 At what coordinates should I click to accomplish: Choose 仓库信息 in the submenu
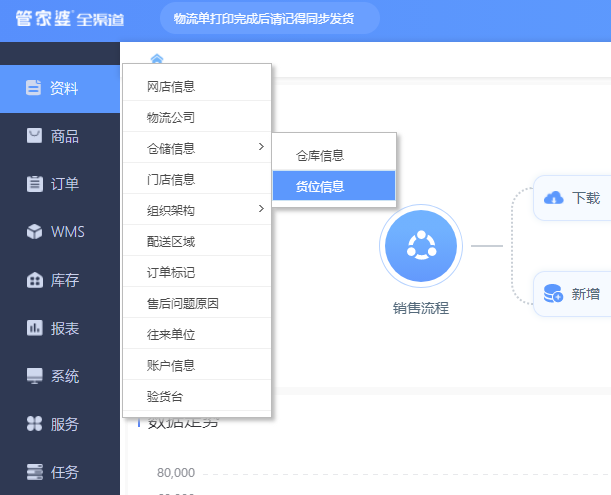pos(334,155)
